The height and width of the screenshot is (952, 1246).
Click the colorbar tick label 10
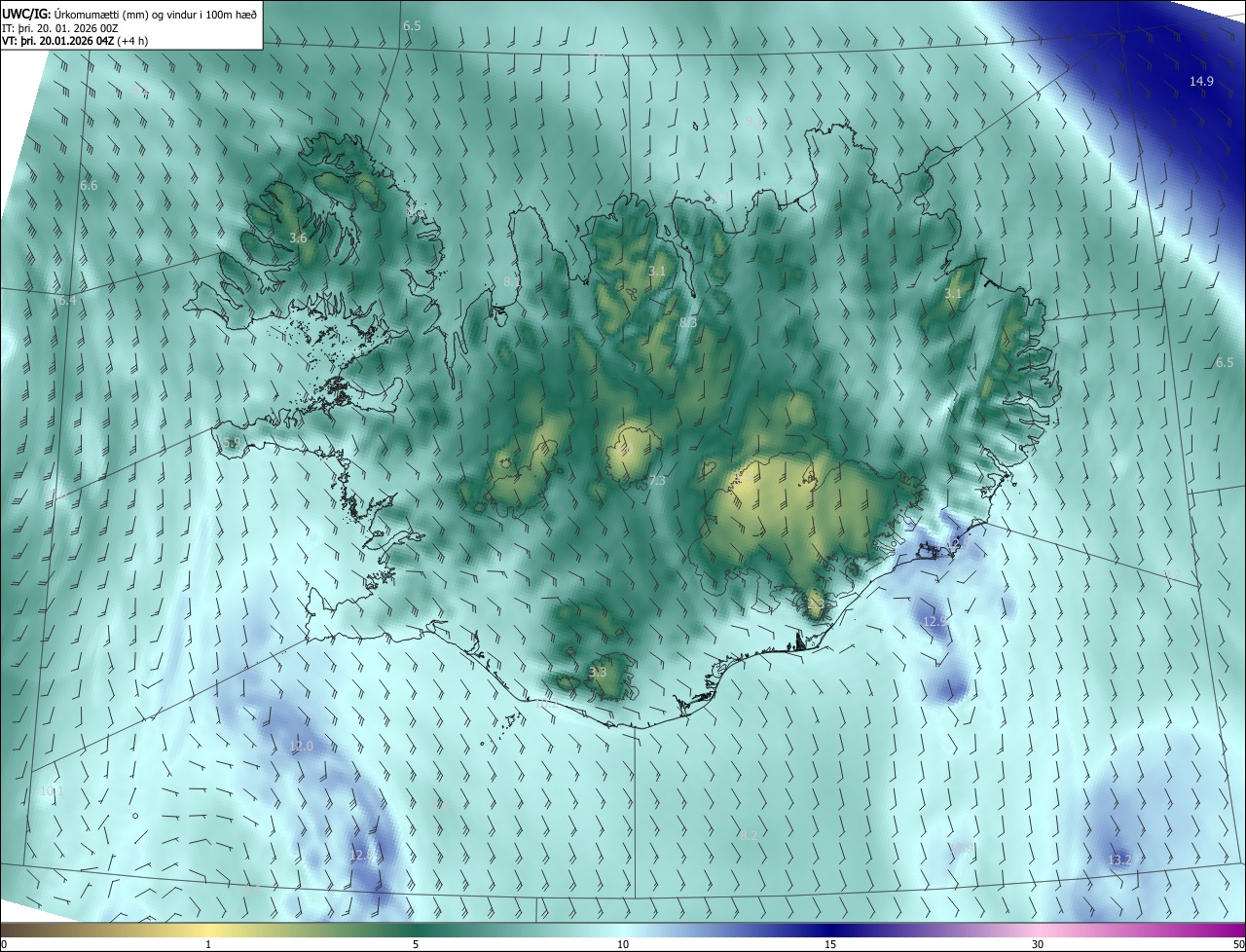pyautogui.click(x=623, y=944)
